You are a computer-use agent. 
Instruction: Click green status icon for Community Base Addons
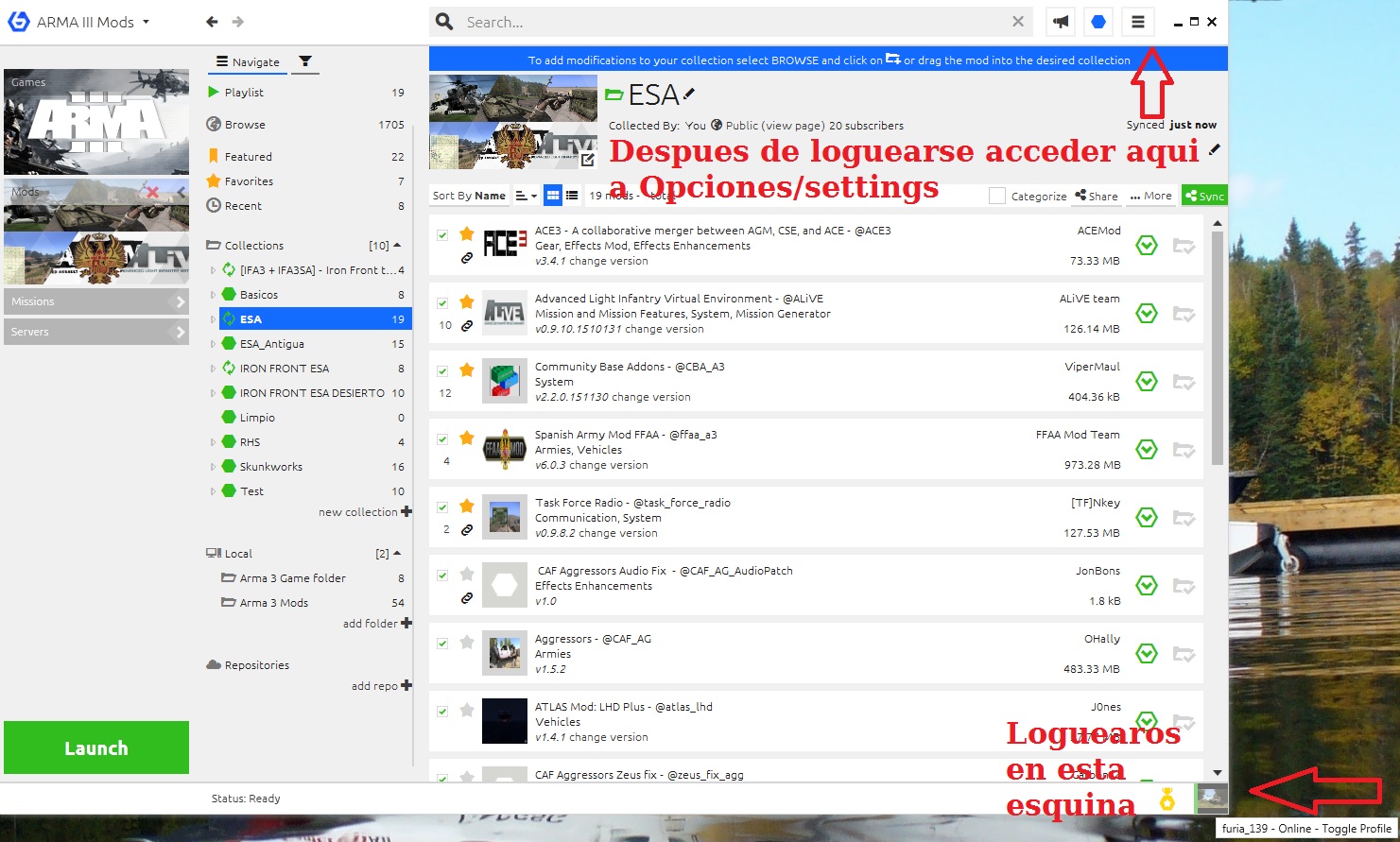click(x=1147, y=381)
